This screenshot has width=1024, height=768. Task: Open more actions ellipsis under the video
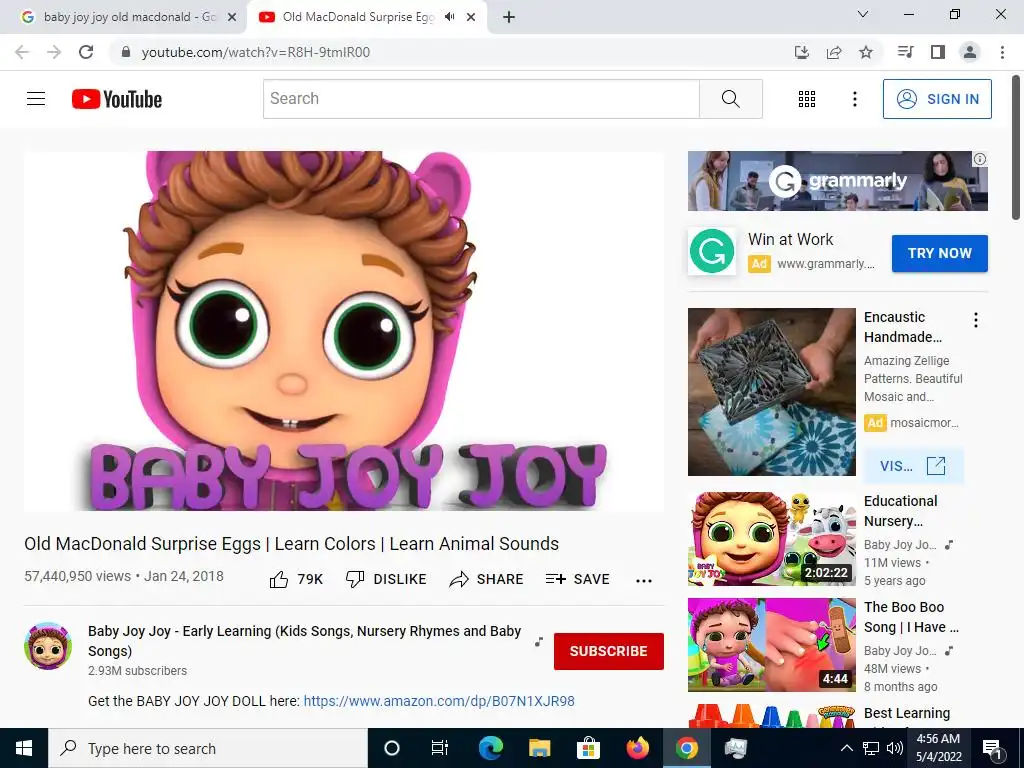coord(644,581)
